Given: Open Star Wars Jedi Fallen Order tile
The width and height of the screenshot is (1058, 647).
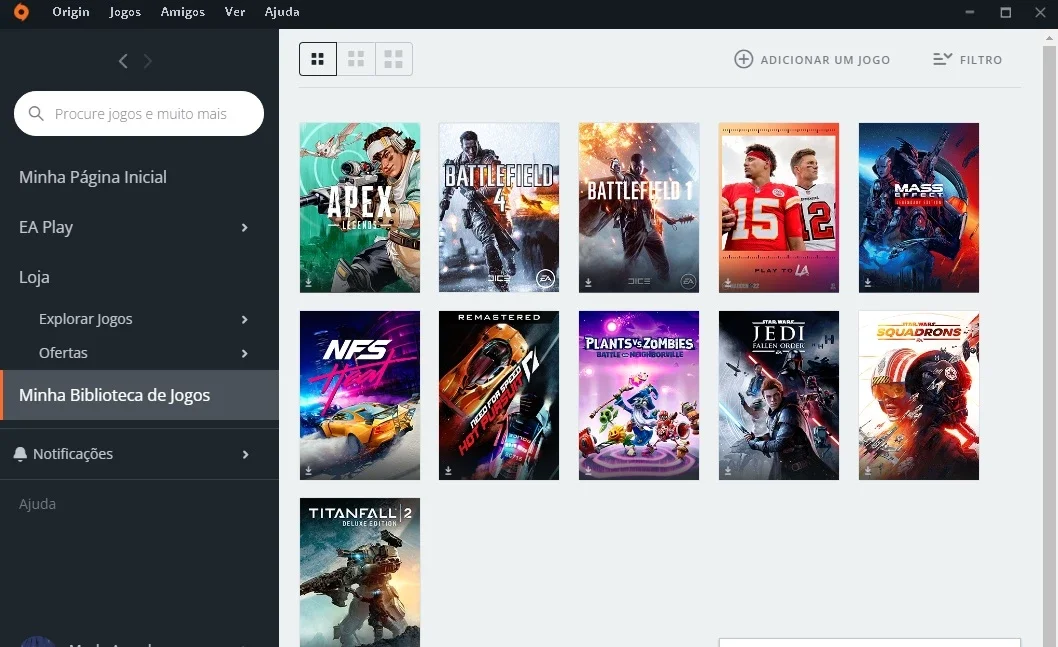Looking at the screenshot, I should pos(779,395).
